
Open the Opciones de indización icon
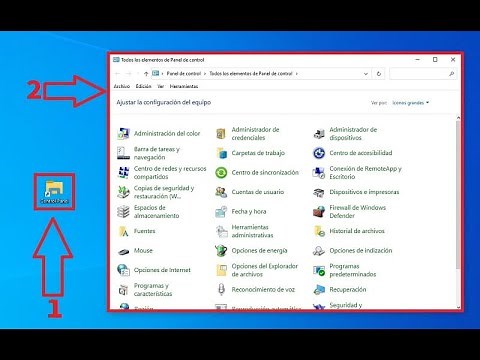coord(319,251)
